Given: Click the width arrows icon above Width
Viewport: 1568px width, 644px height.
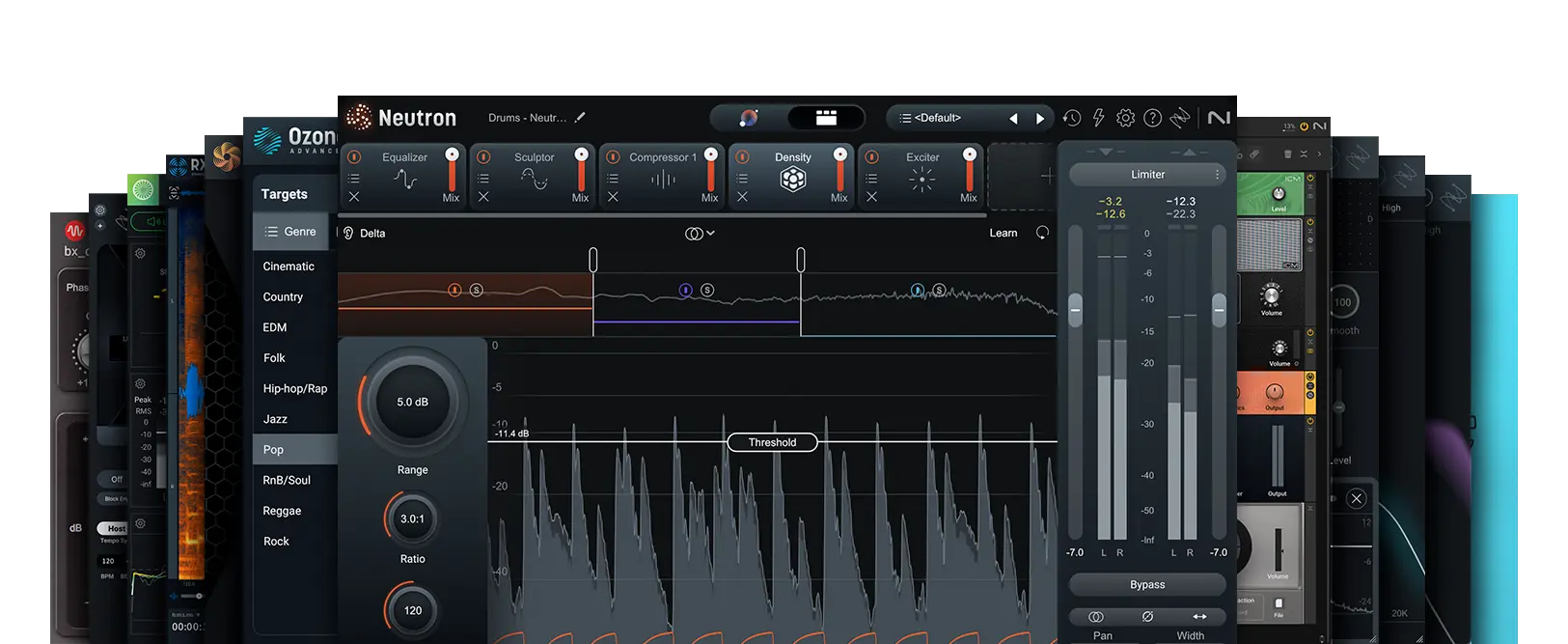Looking at the screenshot, I should tap(1199, 616).
